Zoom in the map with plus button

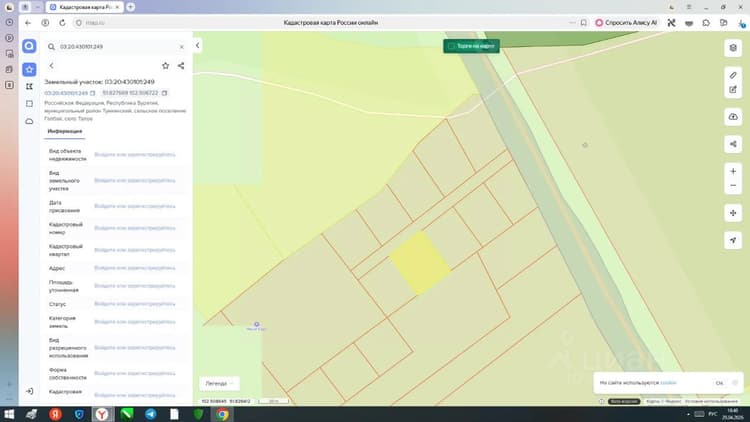[733, 171]
